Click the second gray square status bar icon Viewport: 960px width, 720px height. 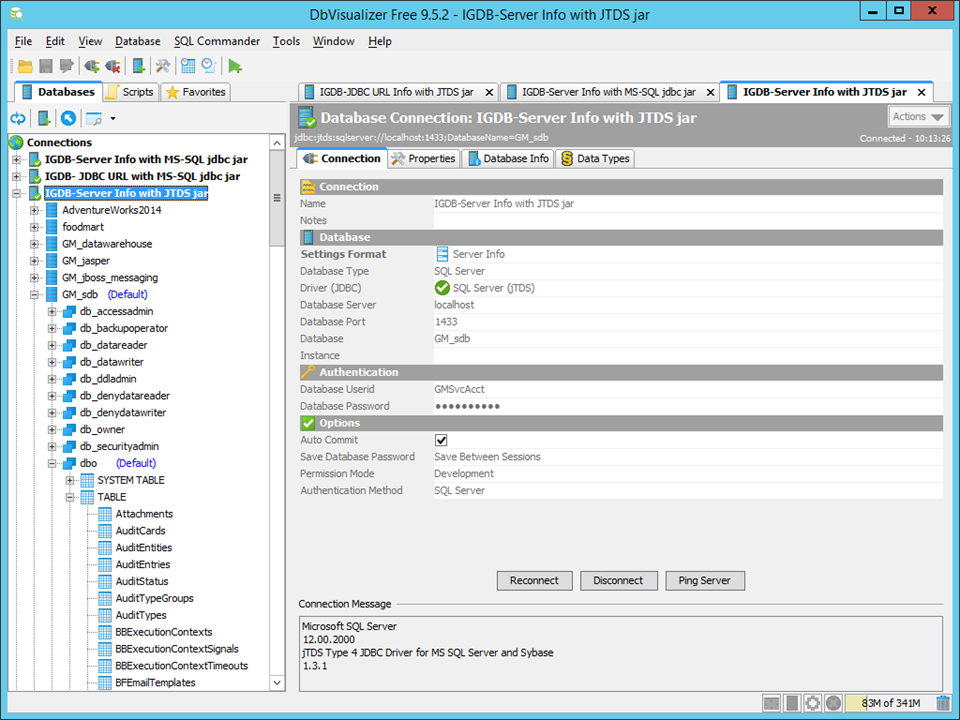tap(792, 703)
